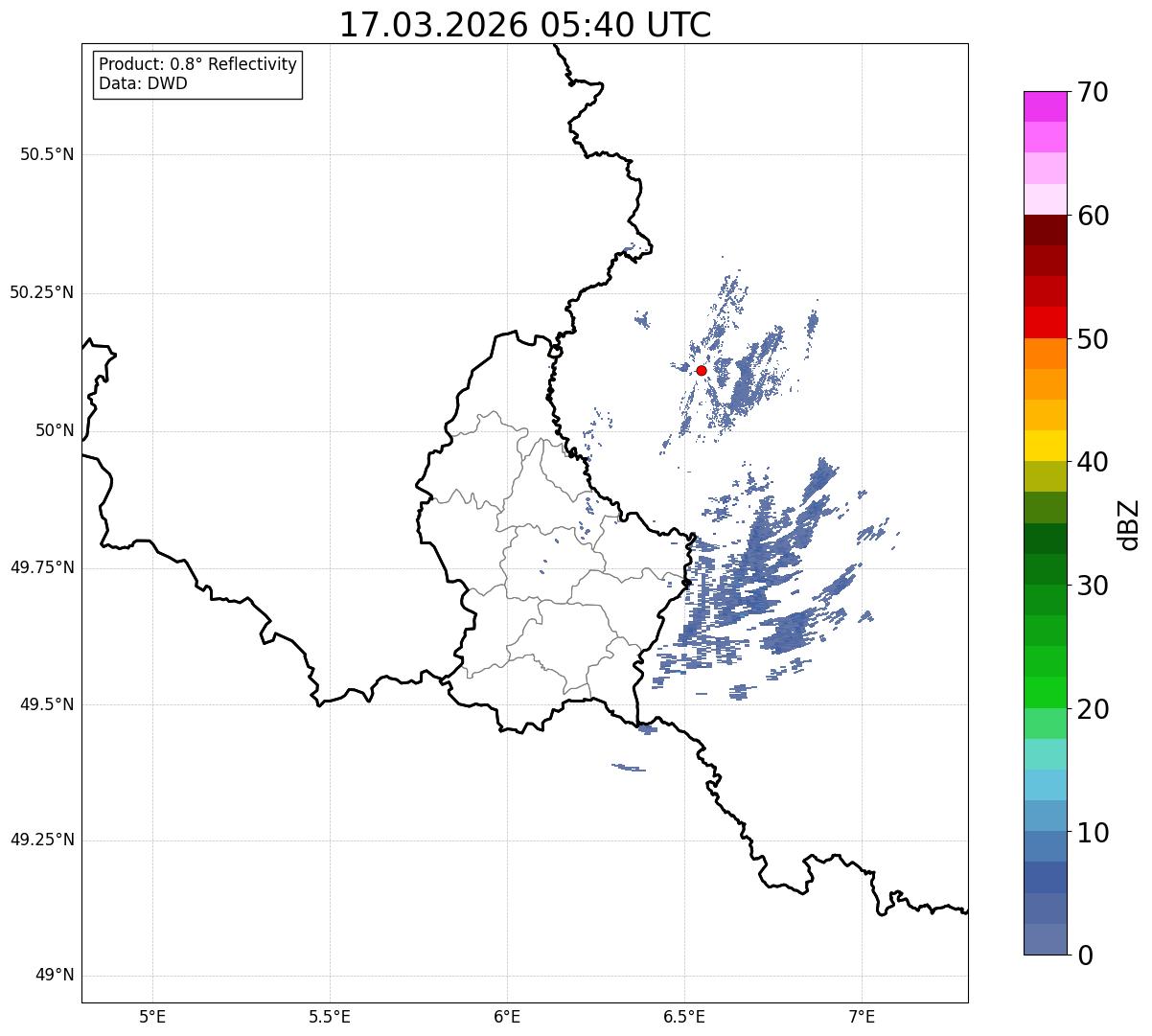1152x1036 pixels.
Task: Click the latitude label '49.75°N'
Action: [41, 567]
